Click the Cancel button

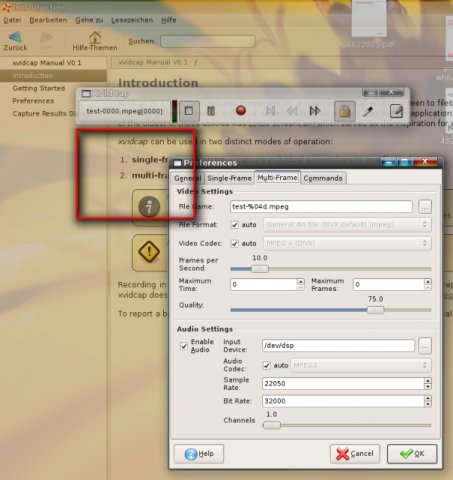(355, 454)
